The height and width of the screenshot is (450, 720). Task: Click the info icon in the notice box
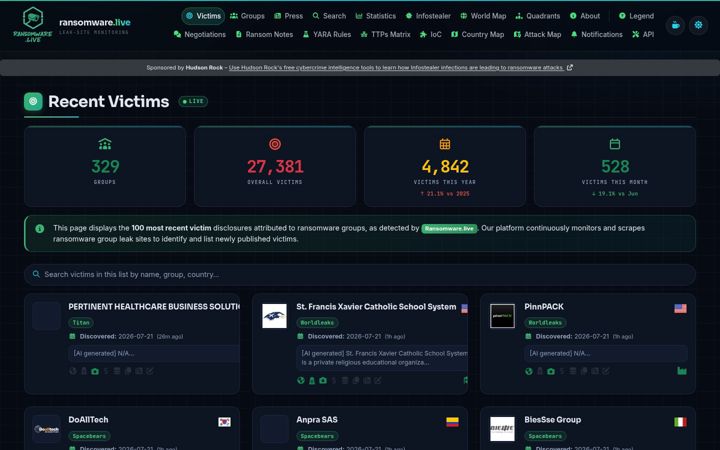coord(39,229)
